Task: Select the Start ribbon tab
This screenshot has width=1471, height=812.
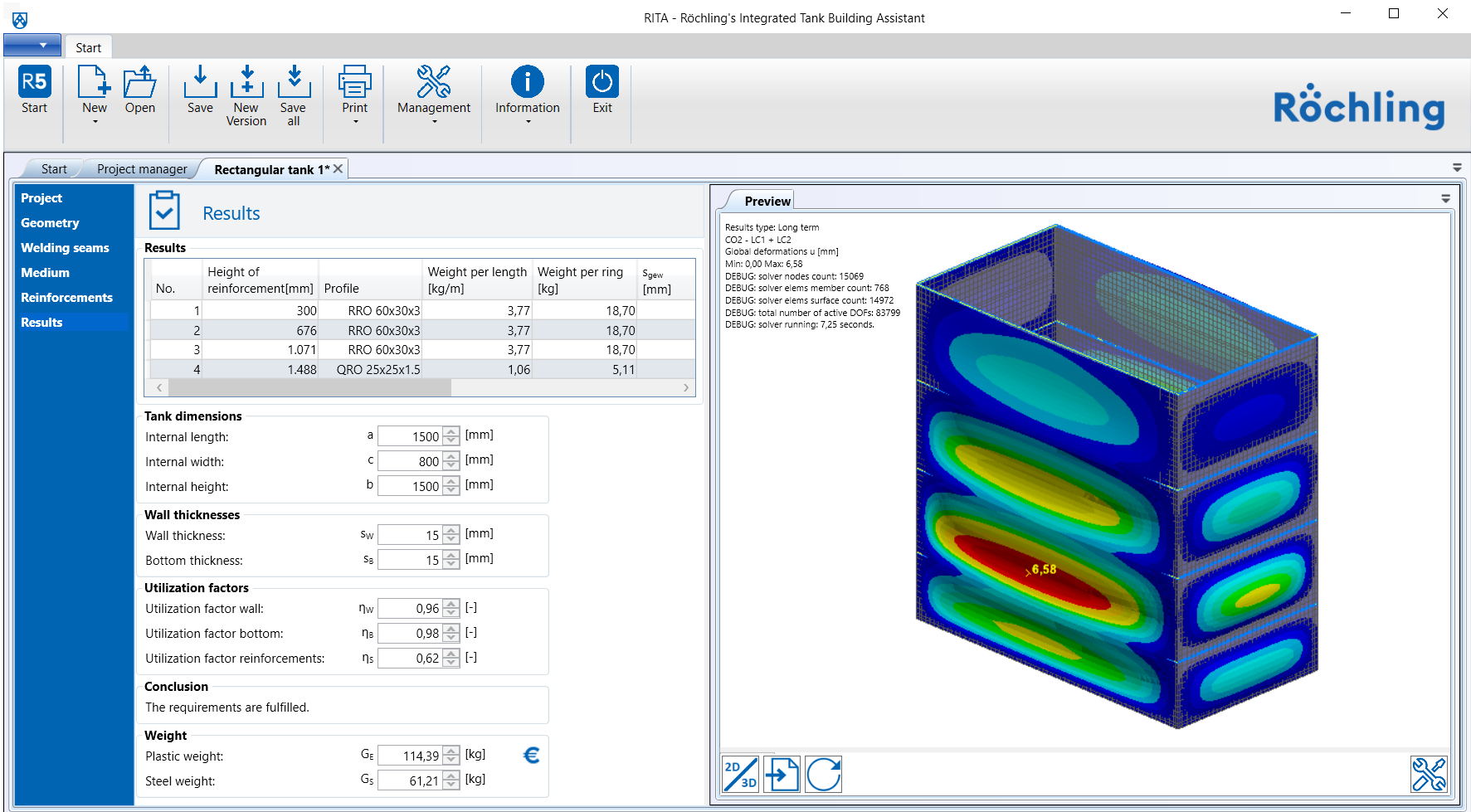Action: tap(88, 47)
